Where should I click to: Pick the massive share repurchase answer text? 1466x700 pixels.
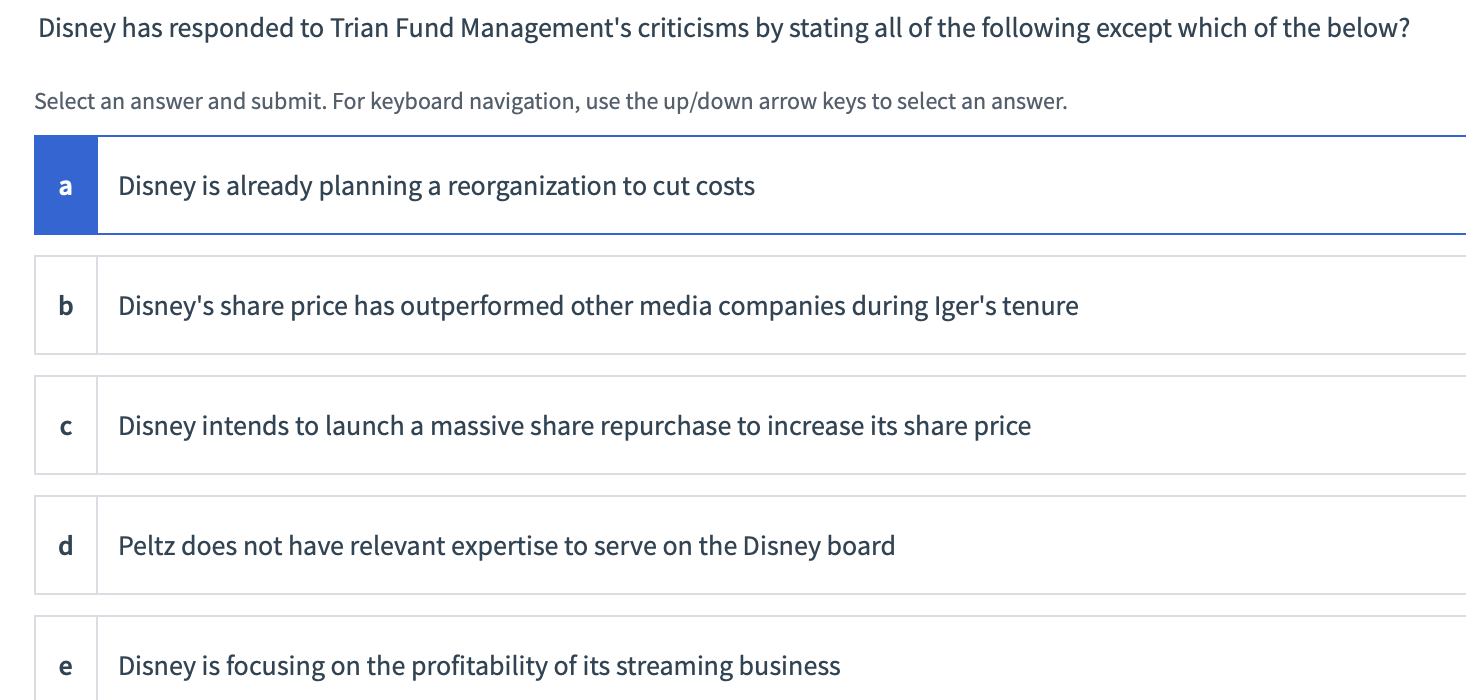[x=574, y=426]
